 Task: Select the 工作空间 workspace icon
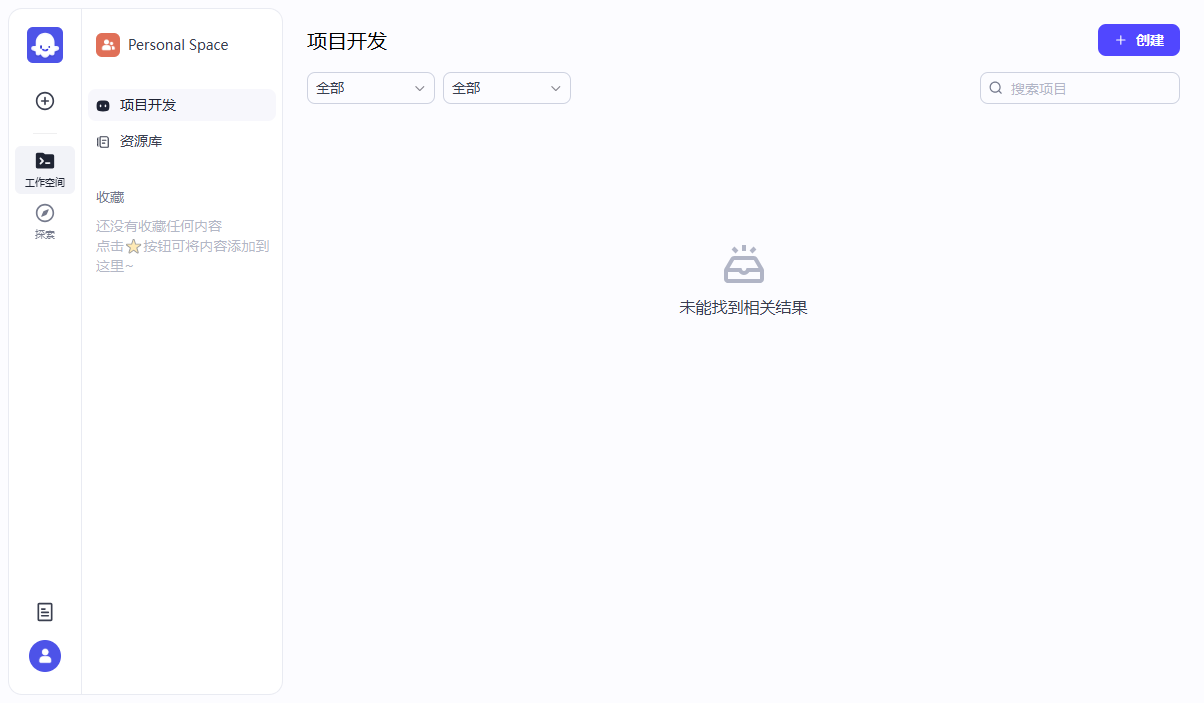[44, 166]
